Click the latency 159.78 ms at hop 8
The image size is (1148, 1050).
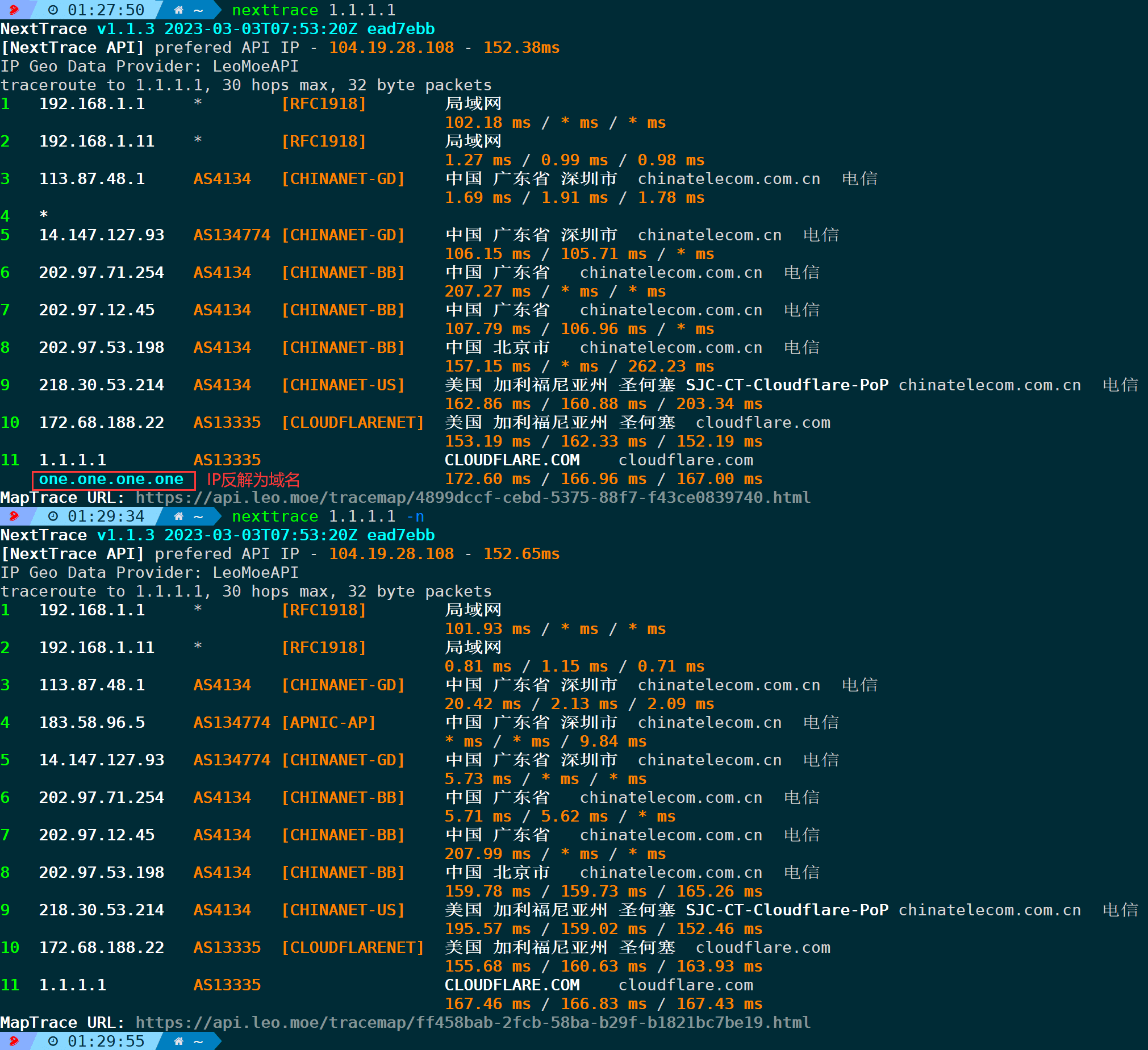487,891
